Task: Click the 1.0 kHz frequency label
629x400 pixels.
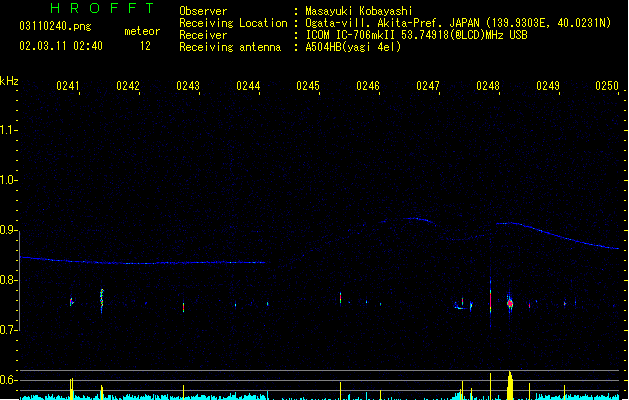Action: pos(8,180)
